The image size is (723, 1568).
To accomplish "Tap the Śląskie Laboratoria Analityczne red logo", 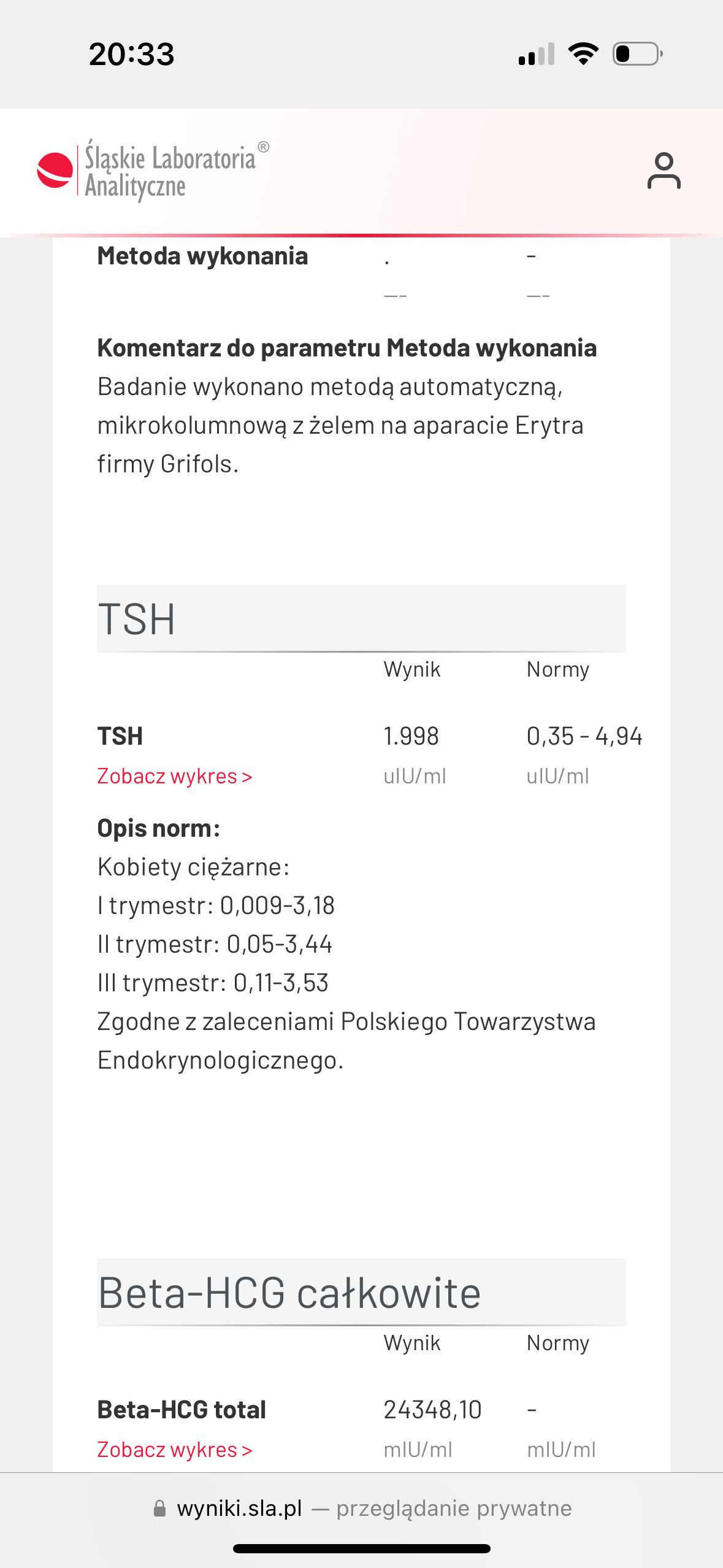I will [x=55, y=170].
